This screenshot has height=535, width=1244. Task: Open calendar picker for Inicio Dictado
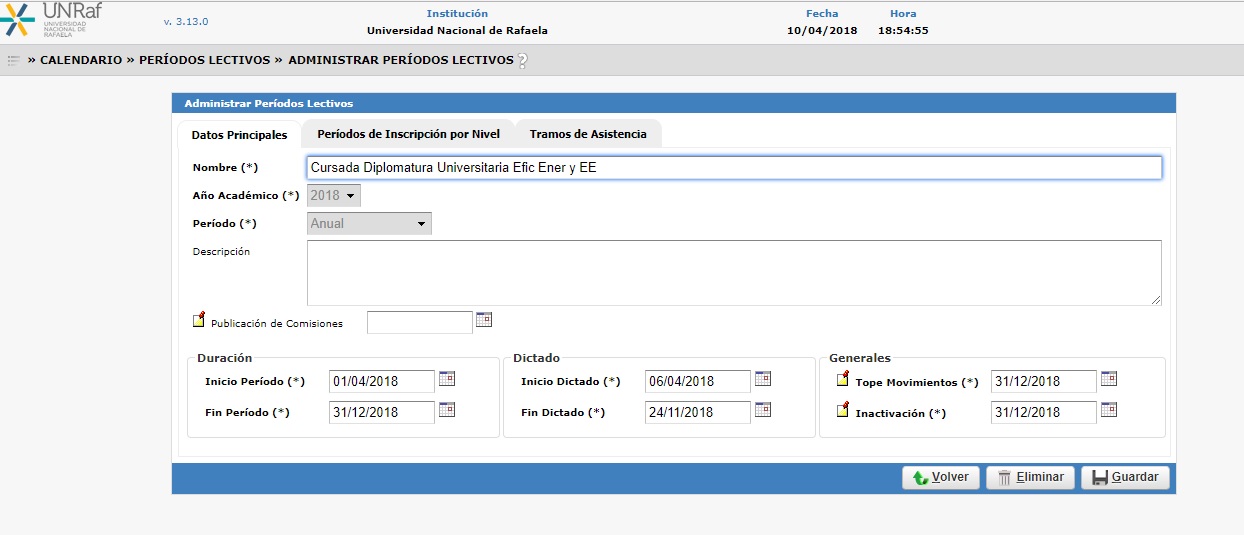(763, 379)
